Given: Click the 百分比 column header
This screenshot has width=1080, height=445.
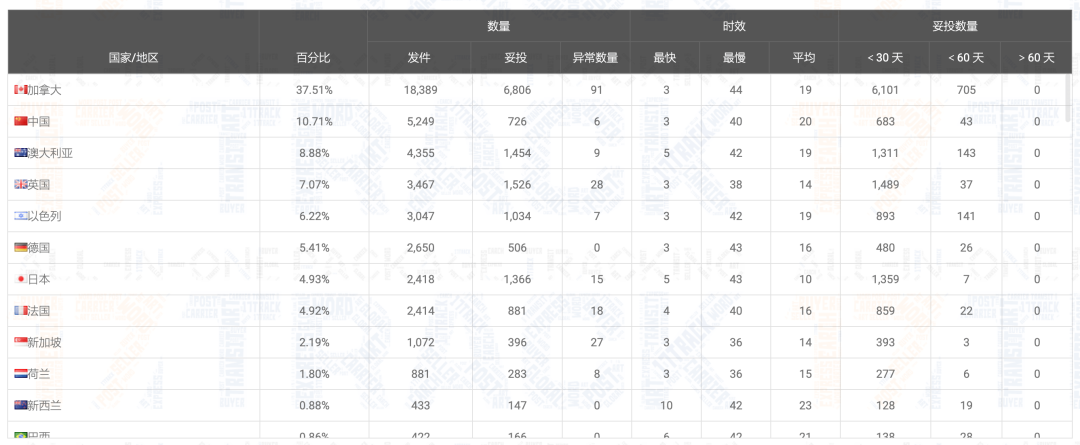Looking at the screenshot, I should point(313,58).
